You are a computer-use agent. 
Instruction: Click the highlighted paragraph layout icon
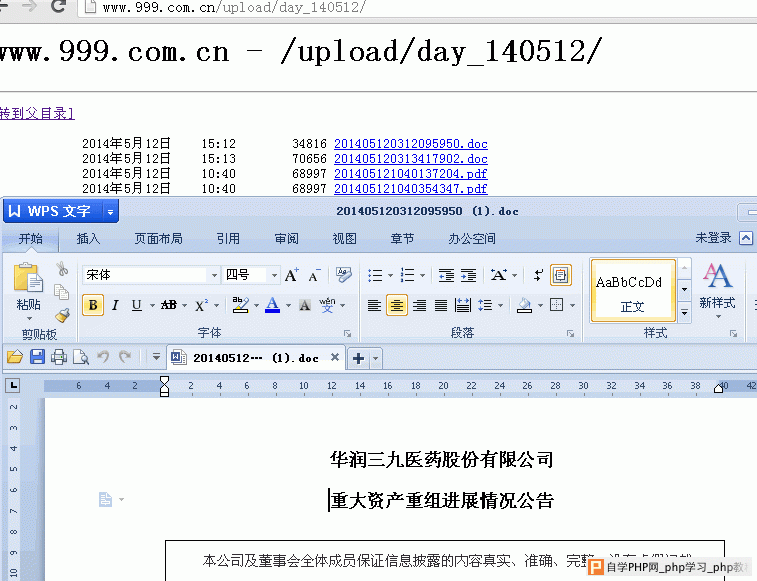(561, 275)
